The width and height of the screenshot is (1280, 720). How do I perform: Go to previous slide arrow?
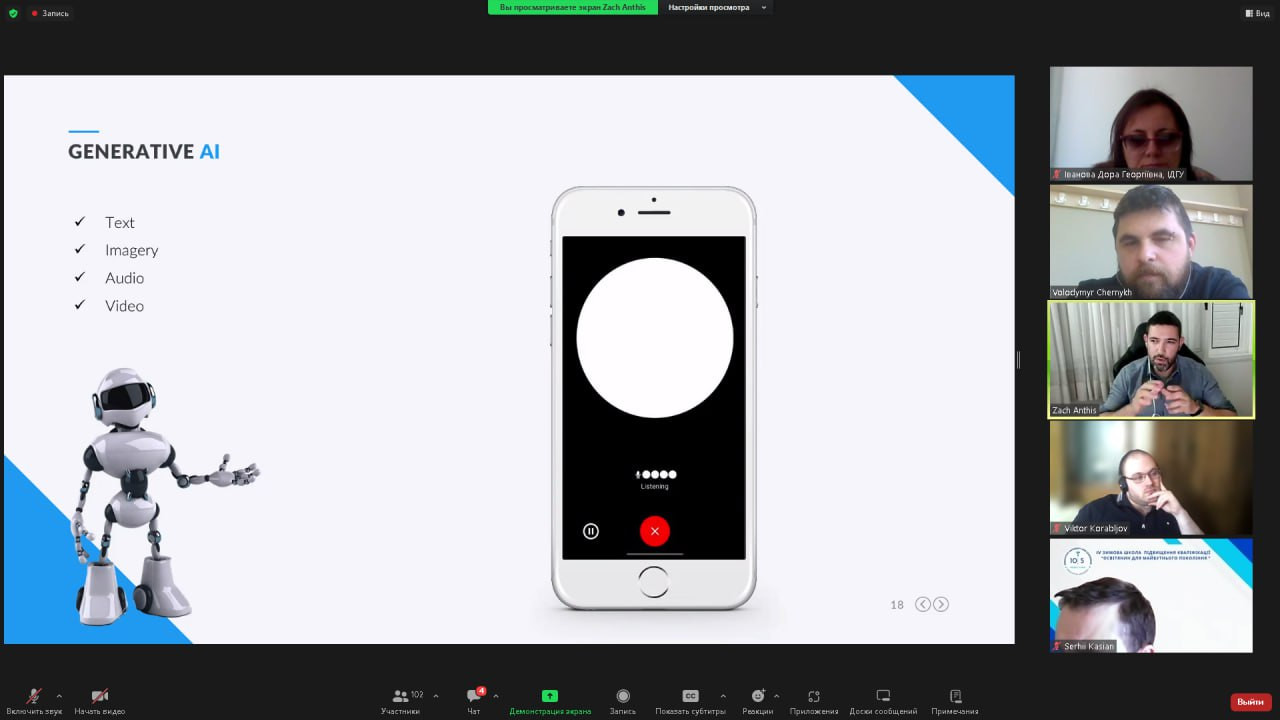[x=923, y=604]
